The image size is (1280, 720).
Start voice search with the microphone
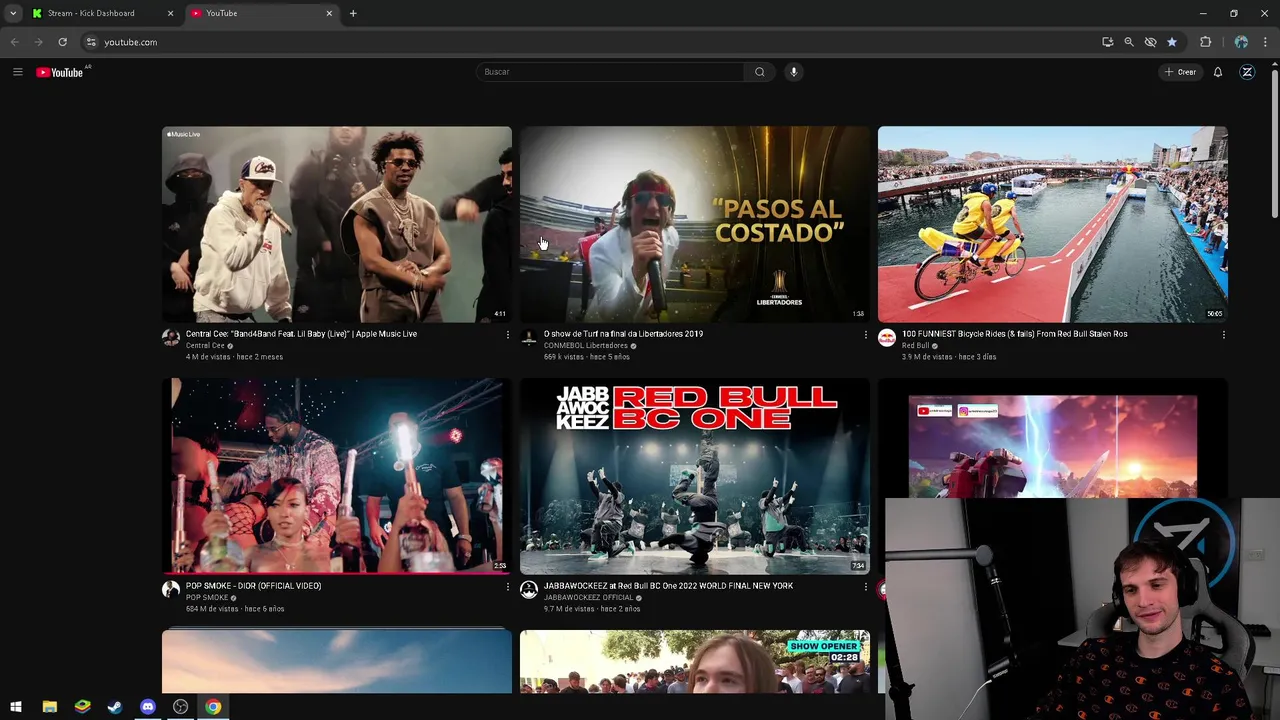(793, 72)
